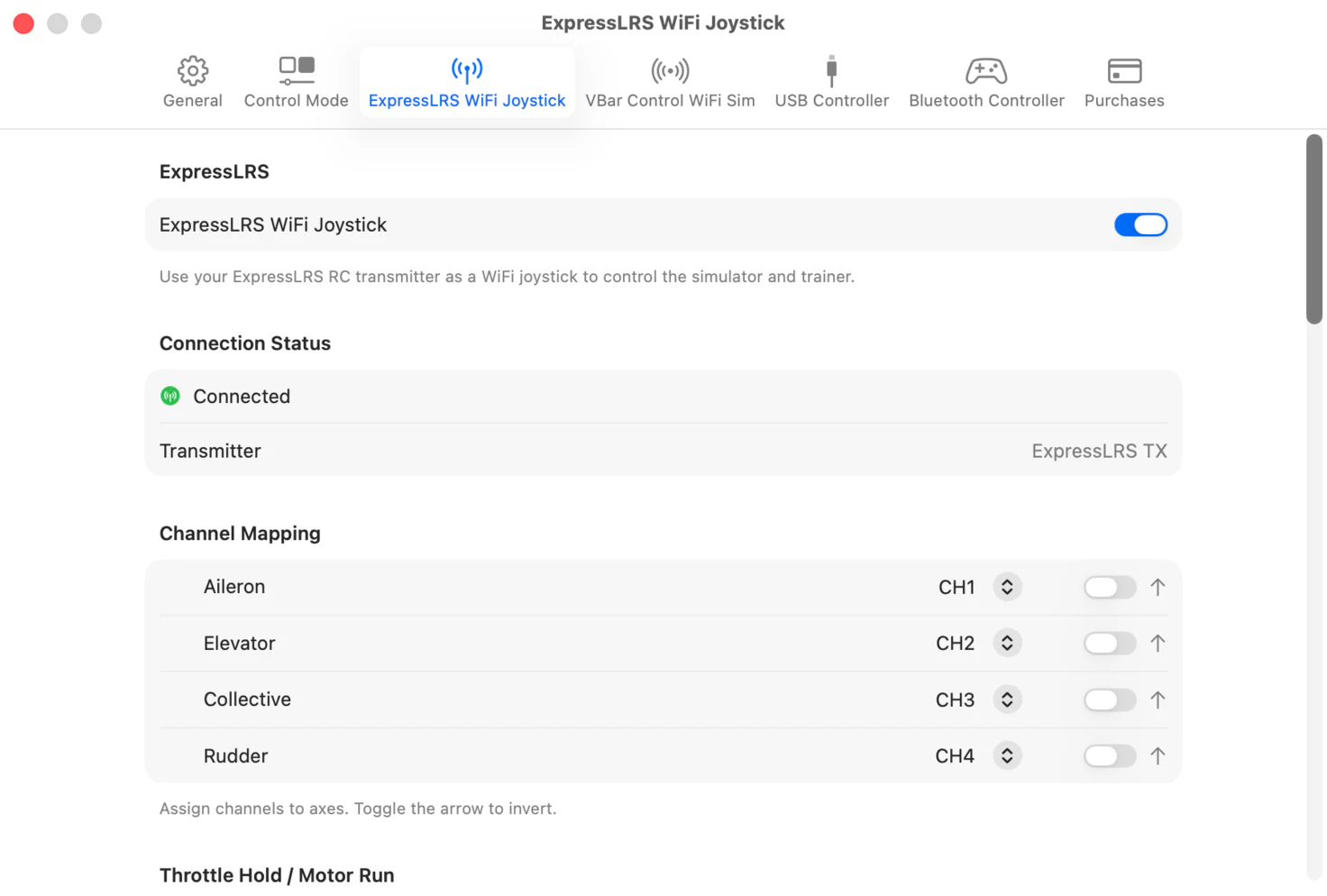Image resolution: width=1327 pixels, height=896 pixels.
Task: Click the "Aileron" axis label
Action: [x=234, y=587]
